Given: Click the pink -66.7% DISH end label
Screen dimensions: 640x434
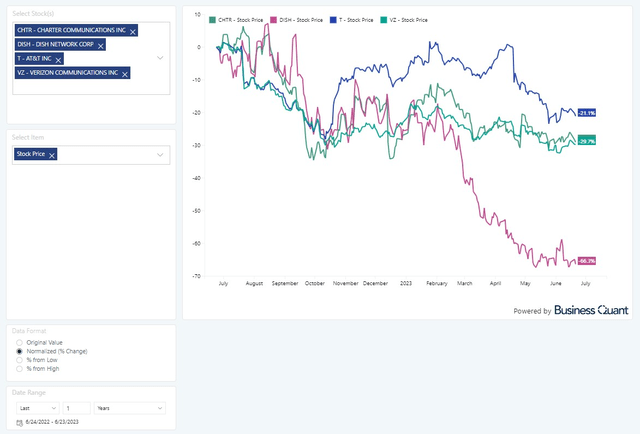Looking at the screenshot, I should pyautogui.click(x=587, y=260).
